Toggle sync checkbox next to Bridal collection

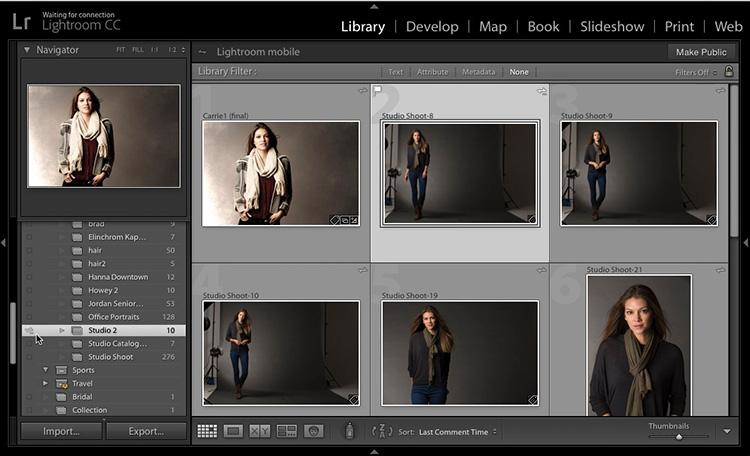(x=29, y=397)
